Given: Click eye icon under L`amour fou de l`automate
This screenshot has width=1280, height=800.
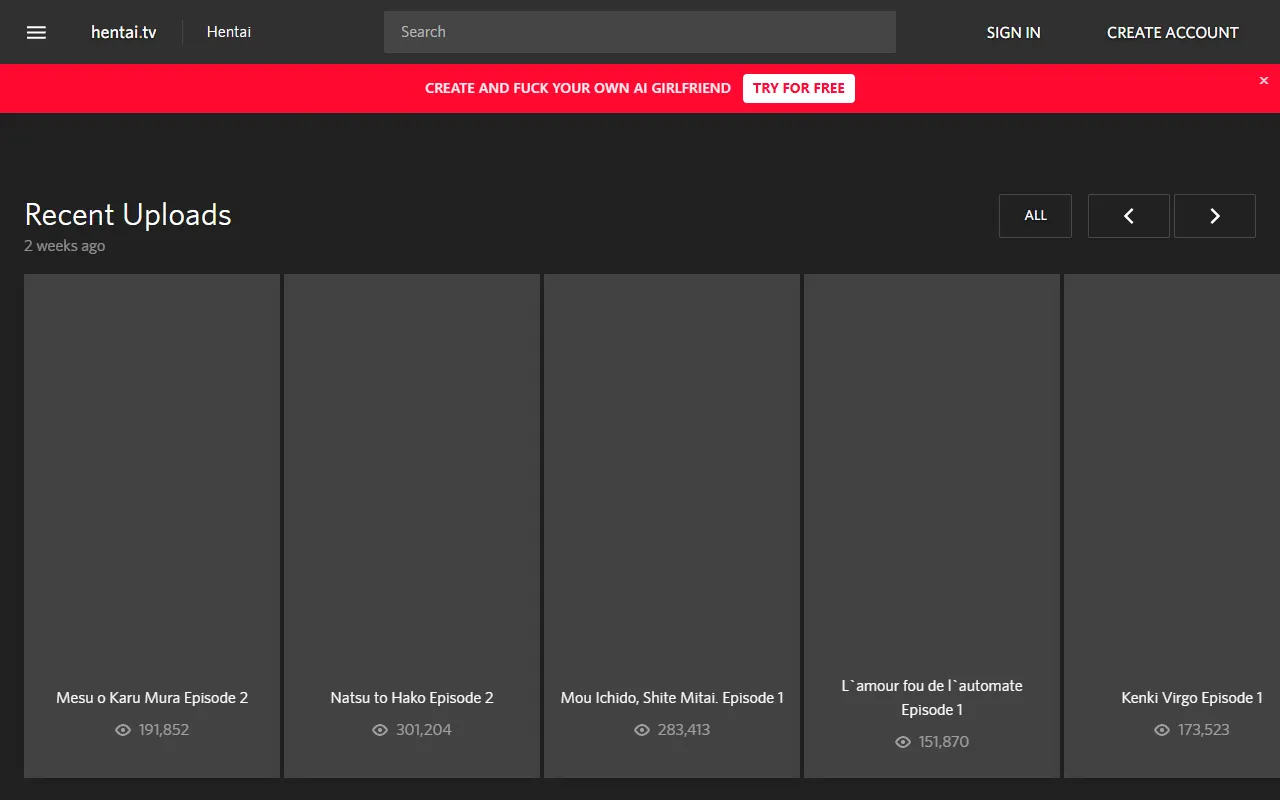Looking at the screenshot, I should pyautogui.click(x=903, y=742).
